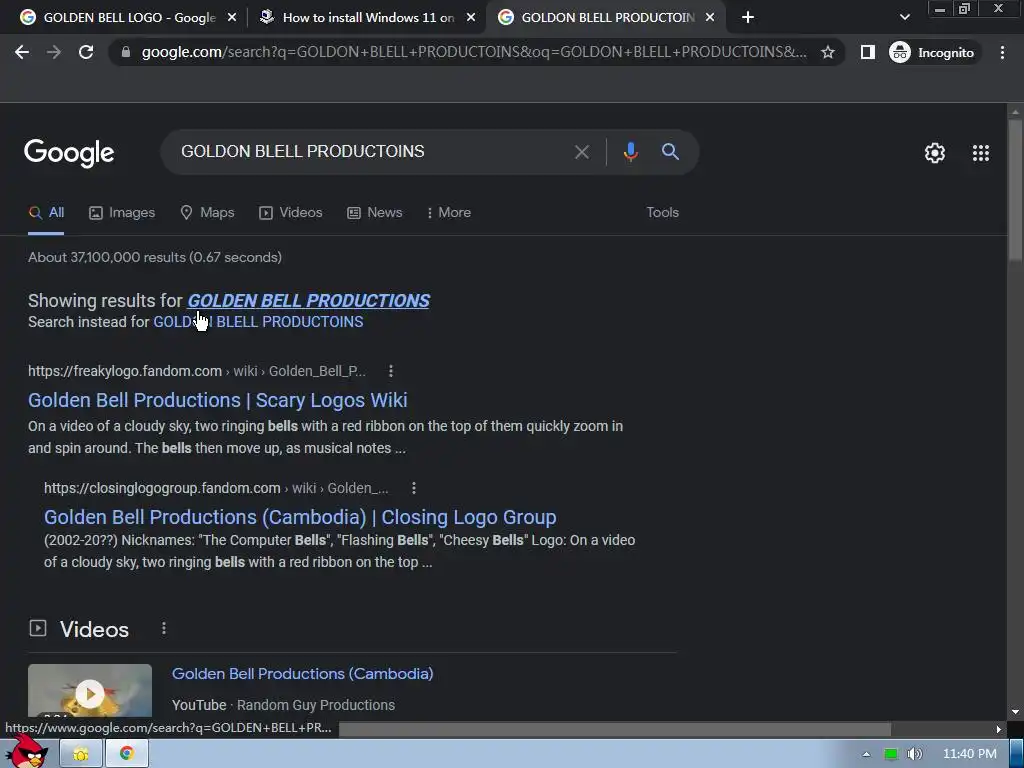
Task: Search instead for GOLDON BLELL PRODUCTOINS
Action: [x=258, y=322]
